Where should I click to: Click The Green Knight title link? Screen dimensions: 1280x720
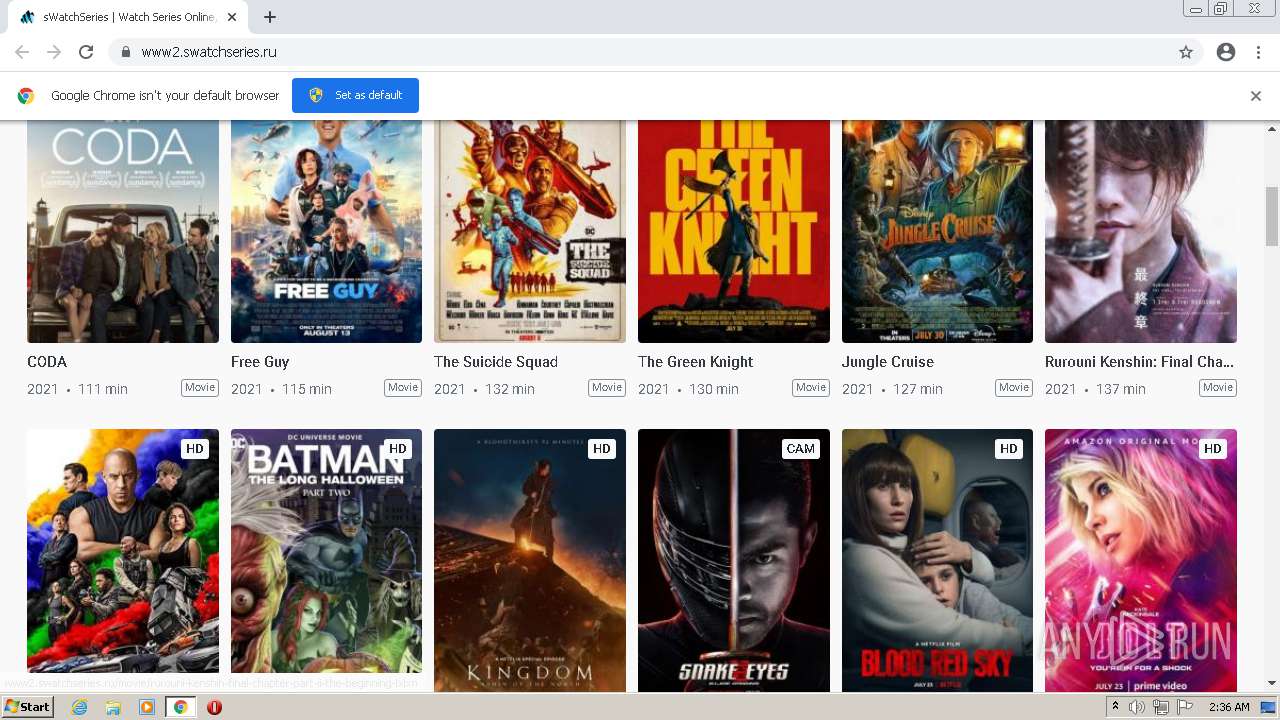point(695,362)
